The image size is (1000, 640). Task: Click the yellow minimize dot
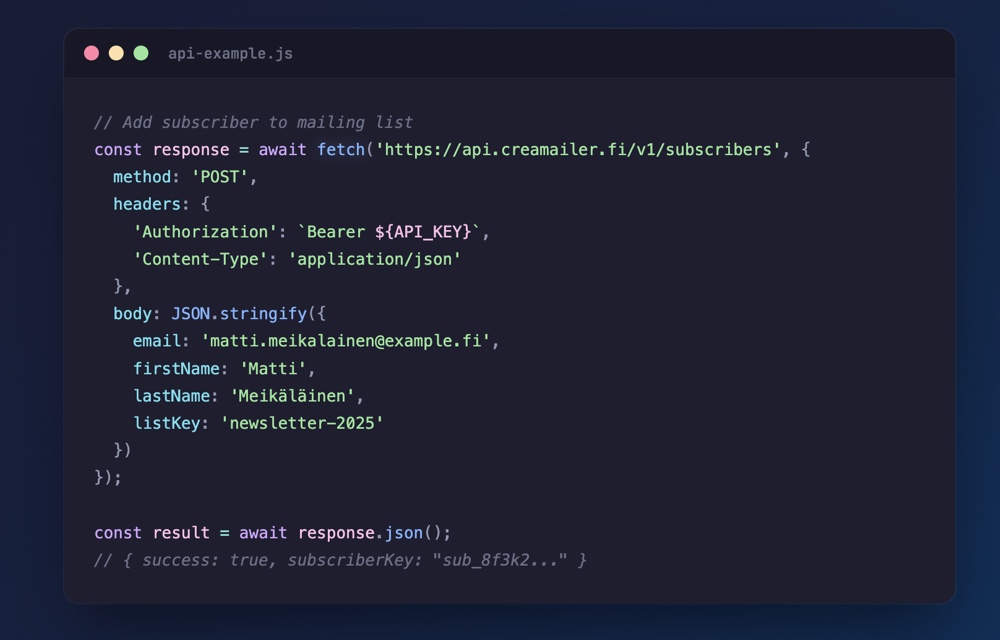116,53
